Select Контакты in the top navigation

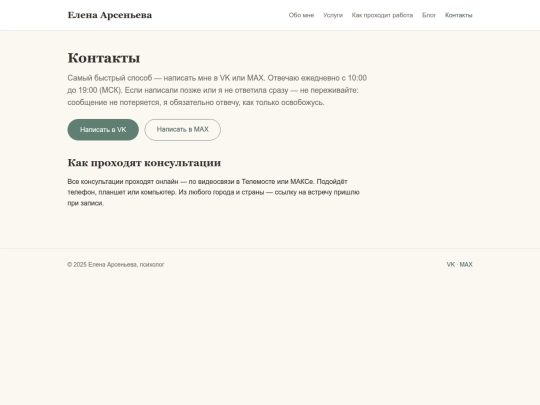[x=458, y=15]
